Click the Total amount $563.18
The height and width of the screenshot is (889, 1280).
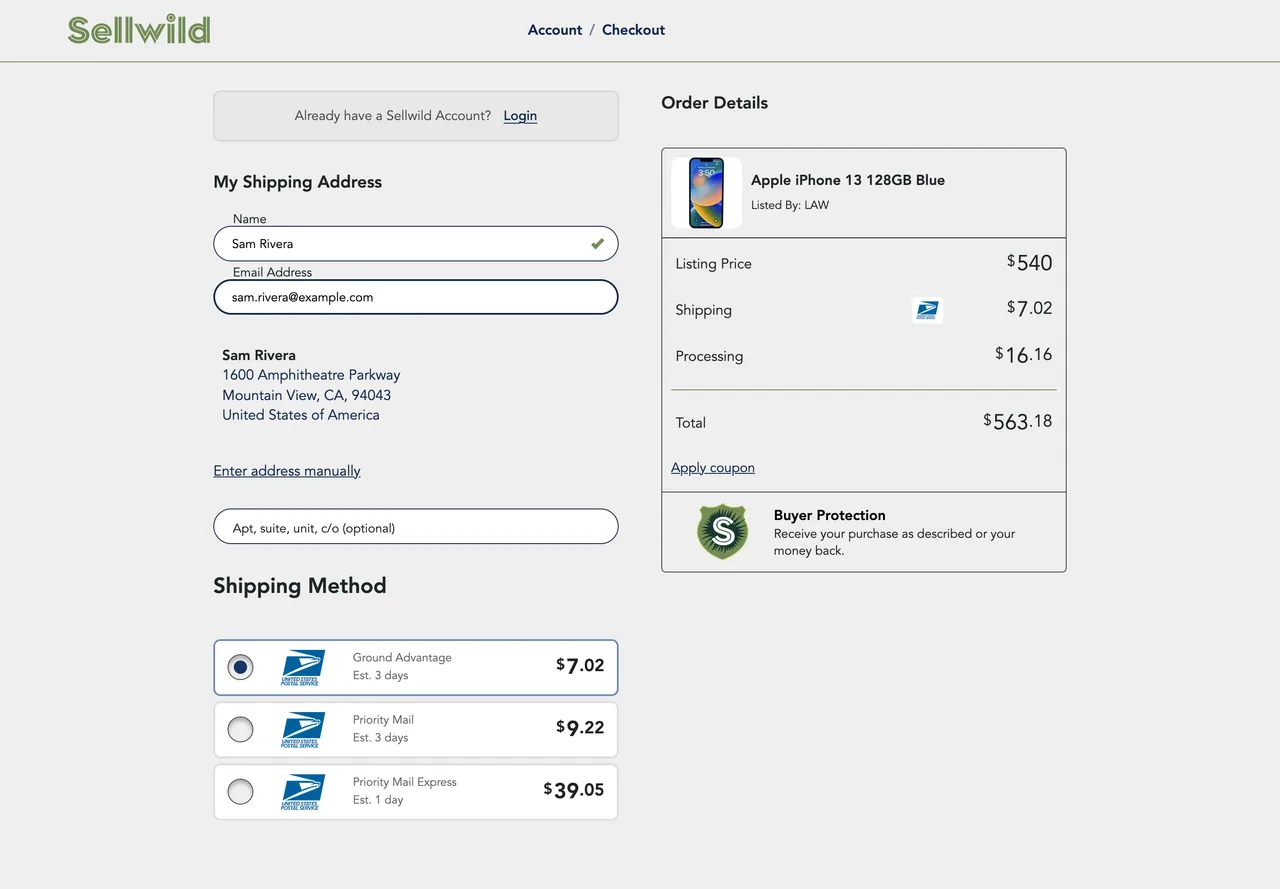click(x=1018, y=421)
